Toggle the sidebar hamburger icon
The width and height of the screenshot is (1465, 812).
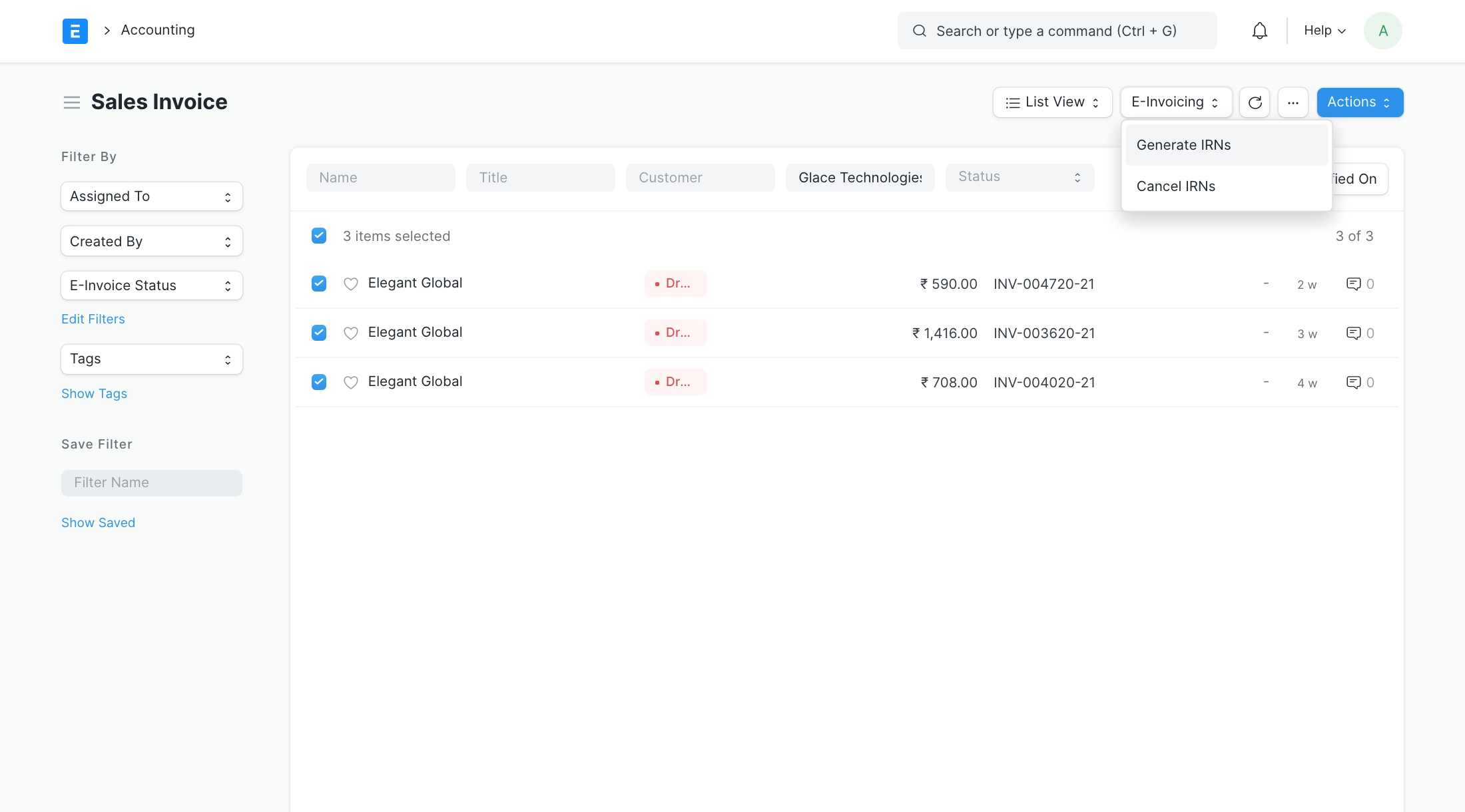point(71,102)
